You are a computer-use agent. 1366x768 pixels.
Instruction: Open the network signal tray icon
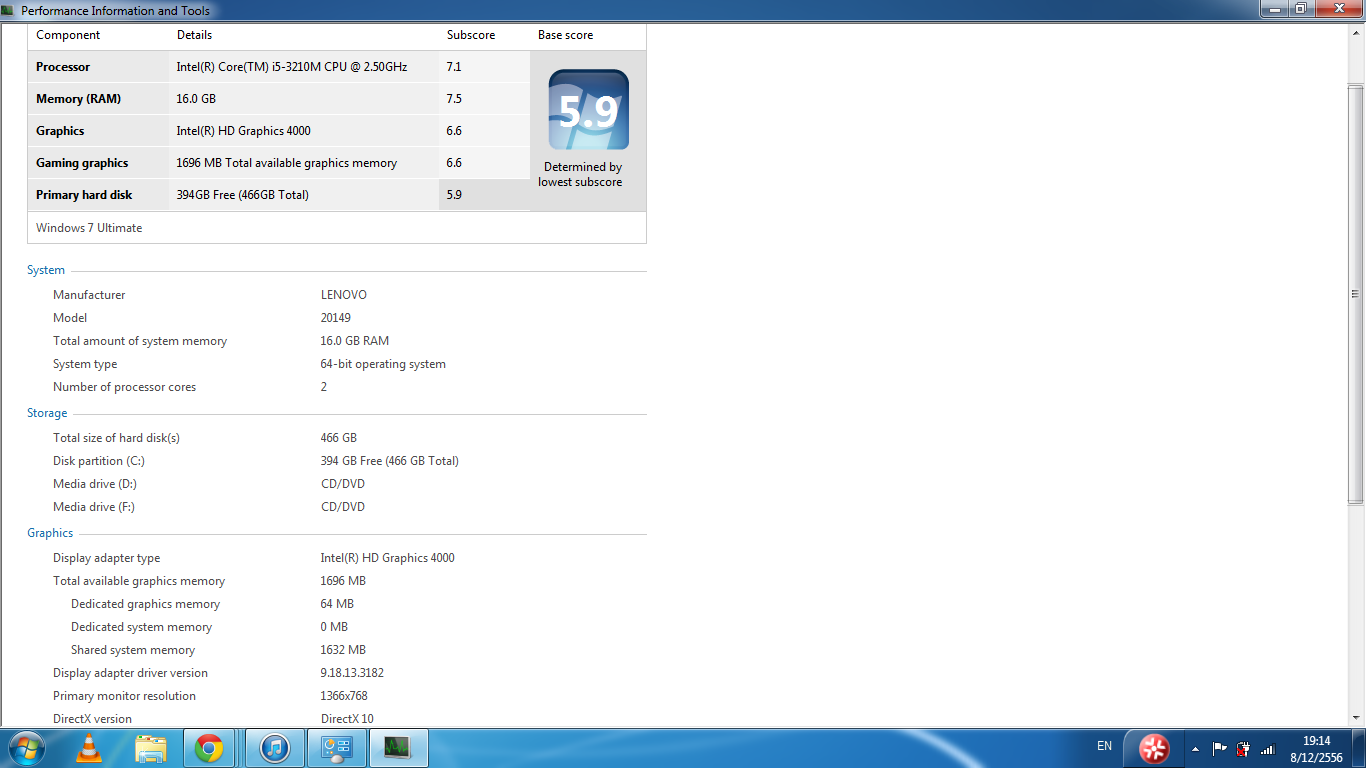pos(1267,748)
